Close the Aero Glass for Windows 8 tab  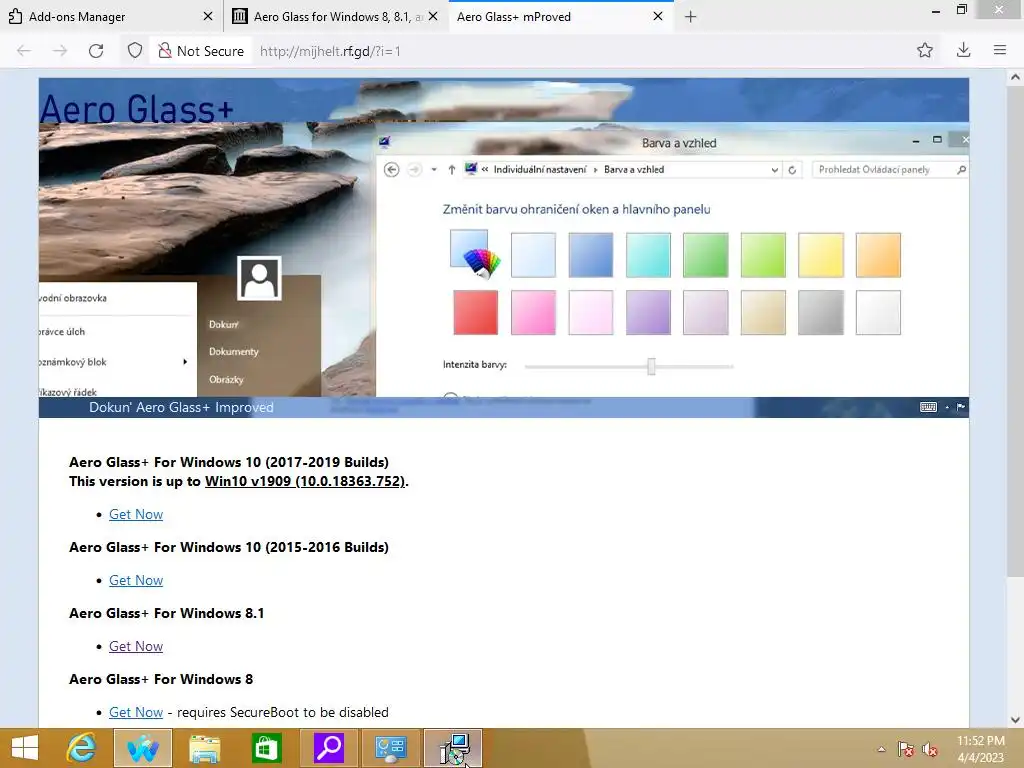(x=433, y=16)
